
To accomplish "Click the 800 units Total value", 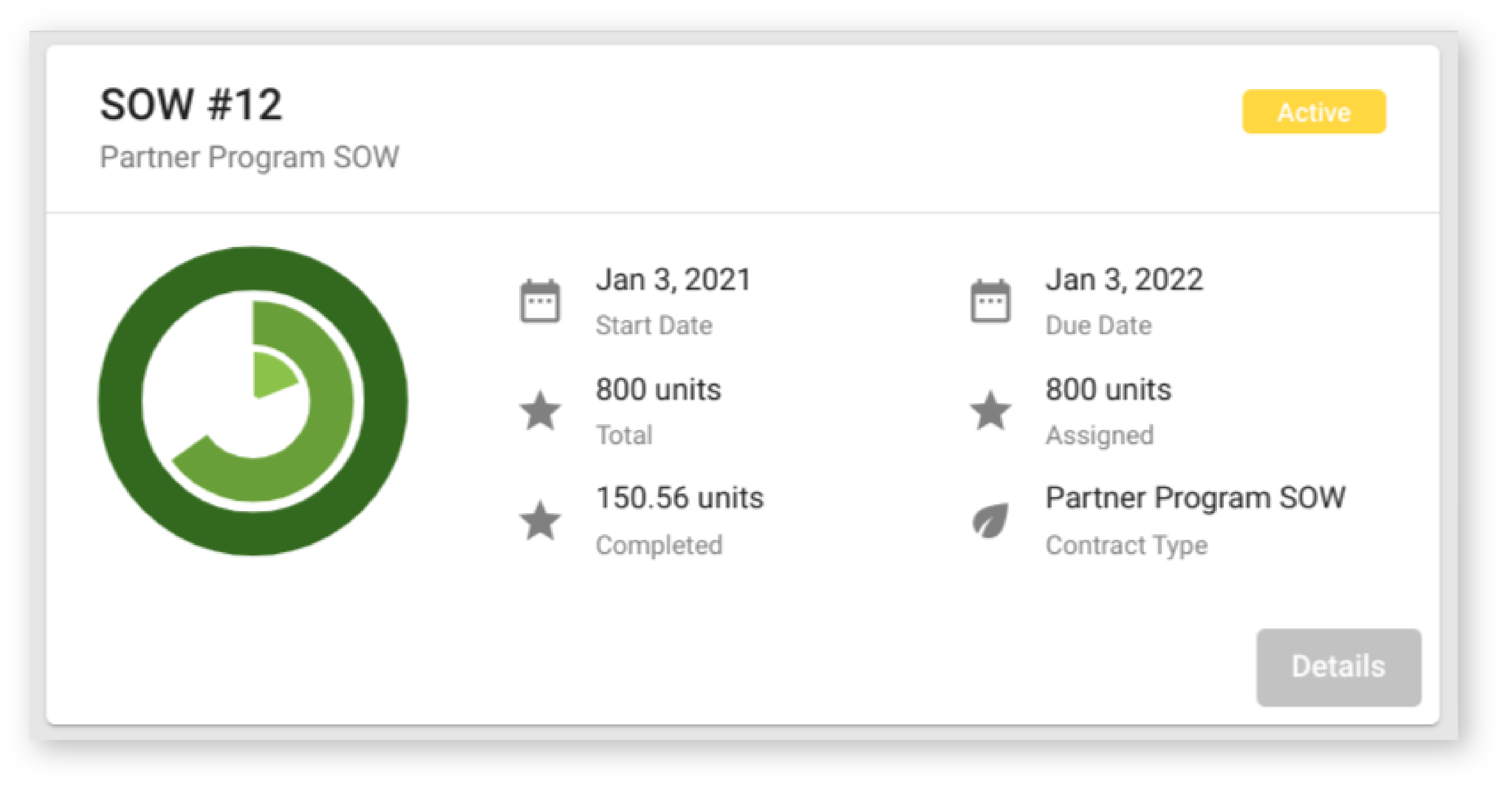I will coord(657,390).
